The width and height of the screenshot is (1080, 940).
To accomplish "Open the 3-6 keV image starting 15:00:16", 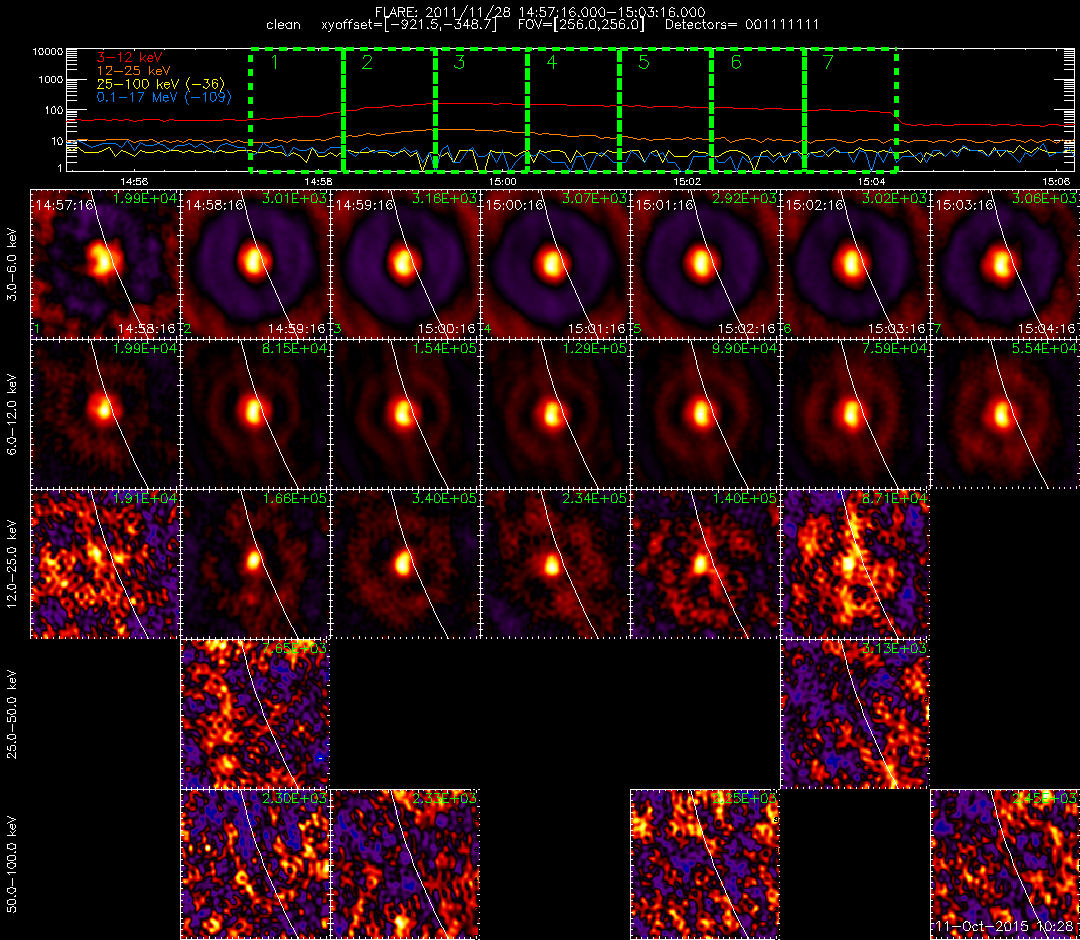I will click(x=555, y=264).
